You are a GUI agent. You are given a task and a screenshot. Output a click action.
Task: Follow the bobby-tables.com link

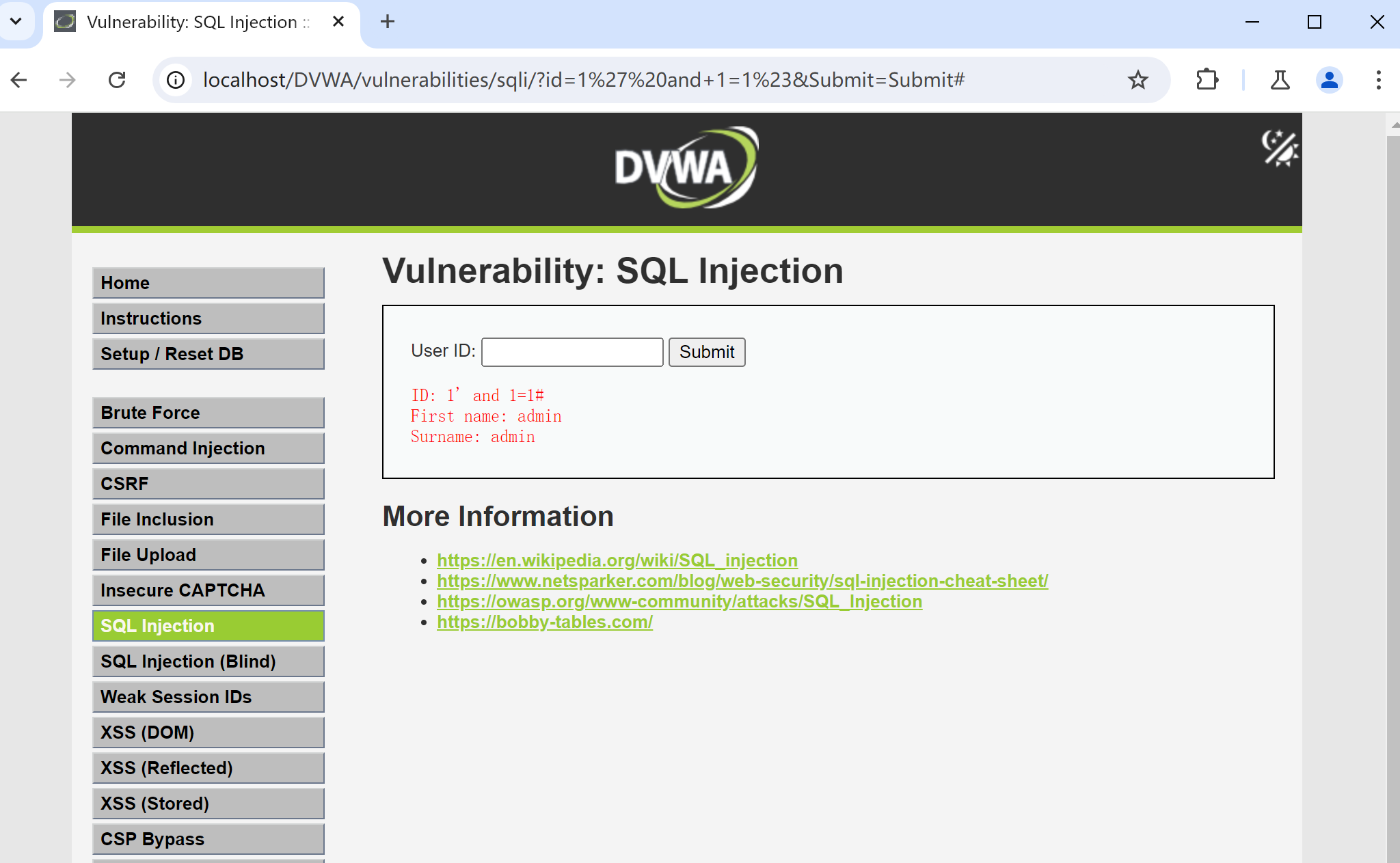[544, 622]
